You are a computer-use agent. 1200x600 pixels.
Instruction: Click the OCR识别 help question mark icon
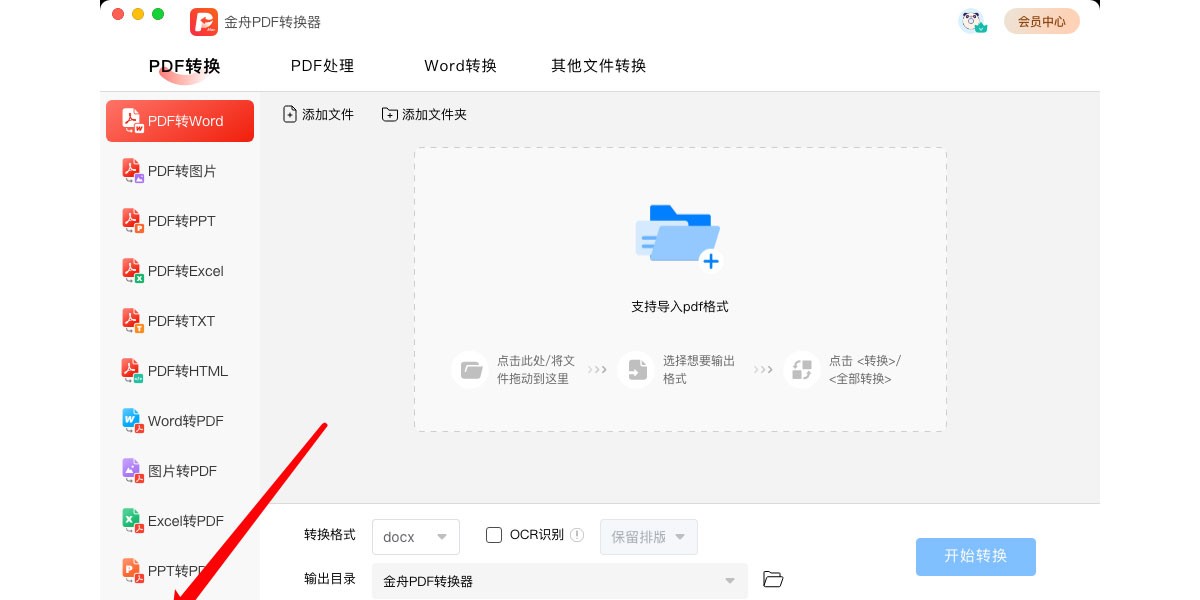coord(577,535)
